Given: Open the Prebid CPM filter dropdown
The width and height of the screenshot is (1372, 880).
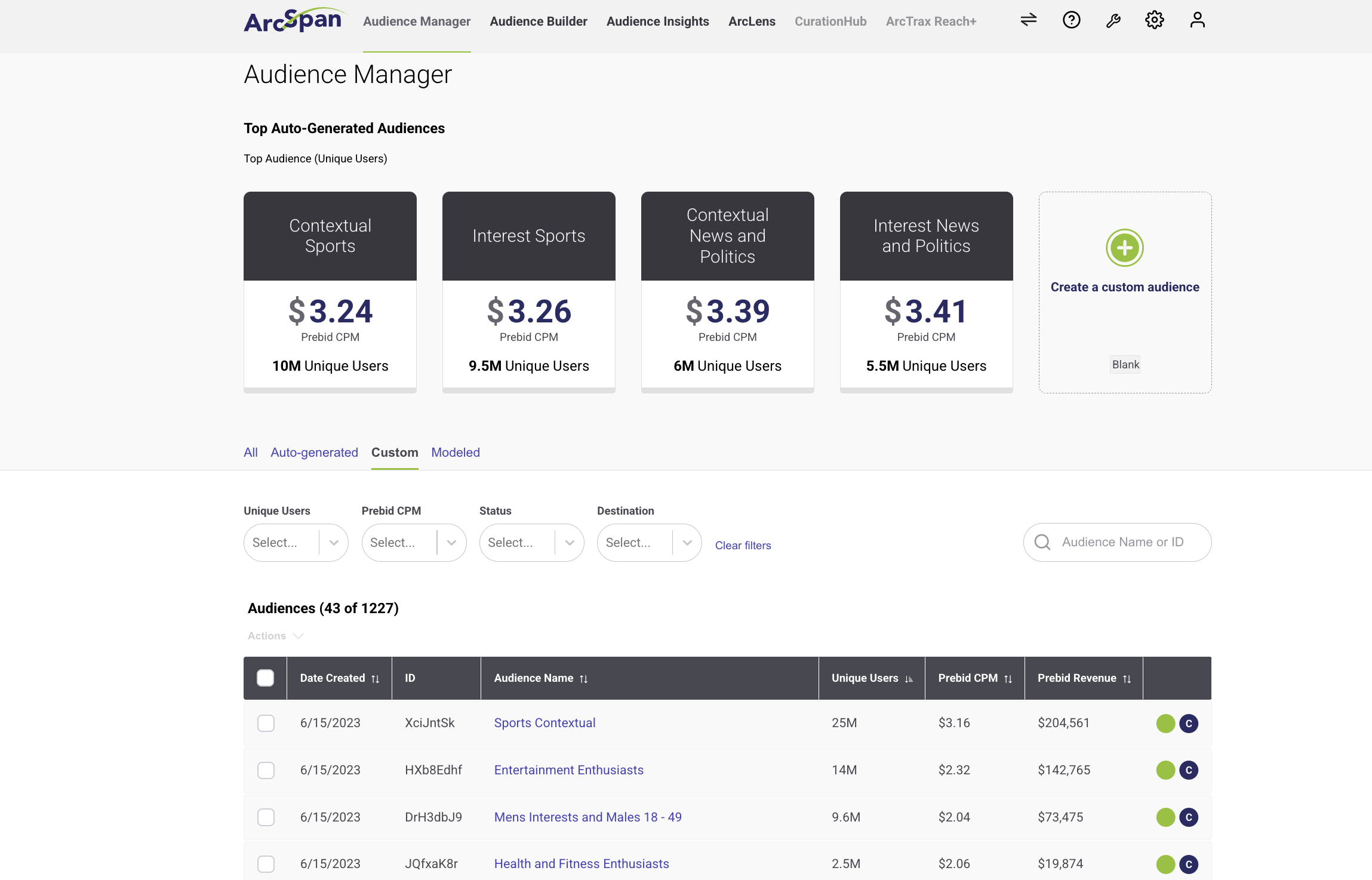Looking at the screenshot, I should [x=414, y=543].
